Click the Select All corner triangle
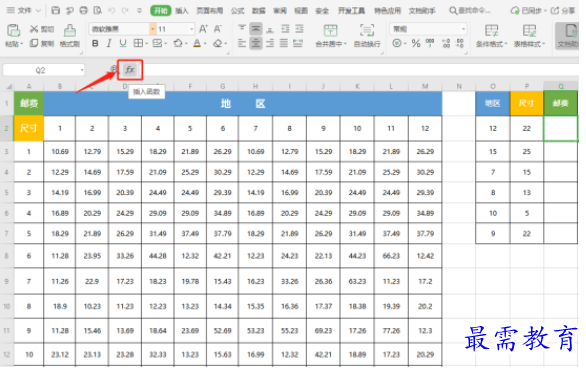 (9, 86)
